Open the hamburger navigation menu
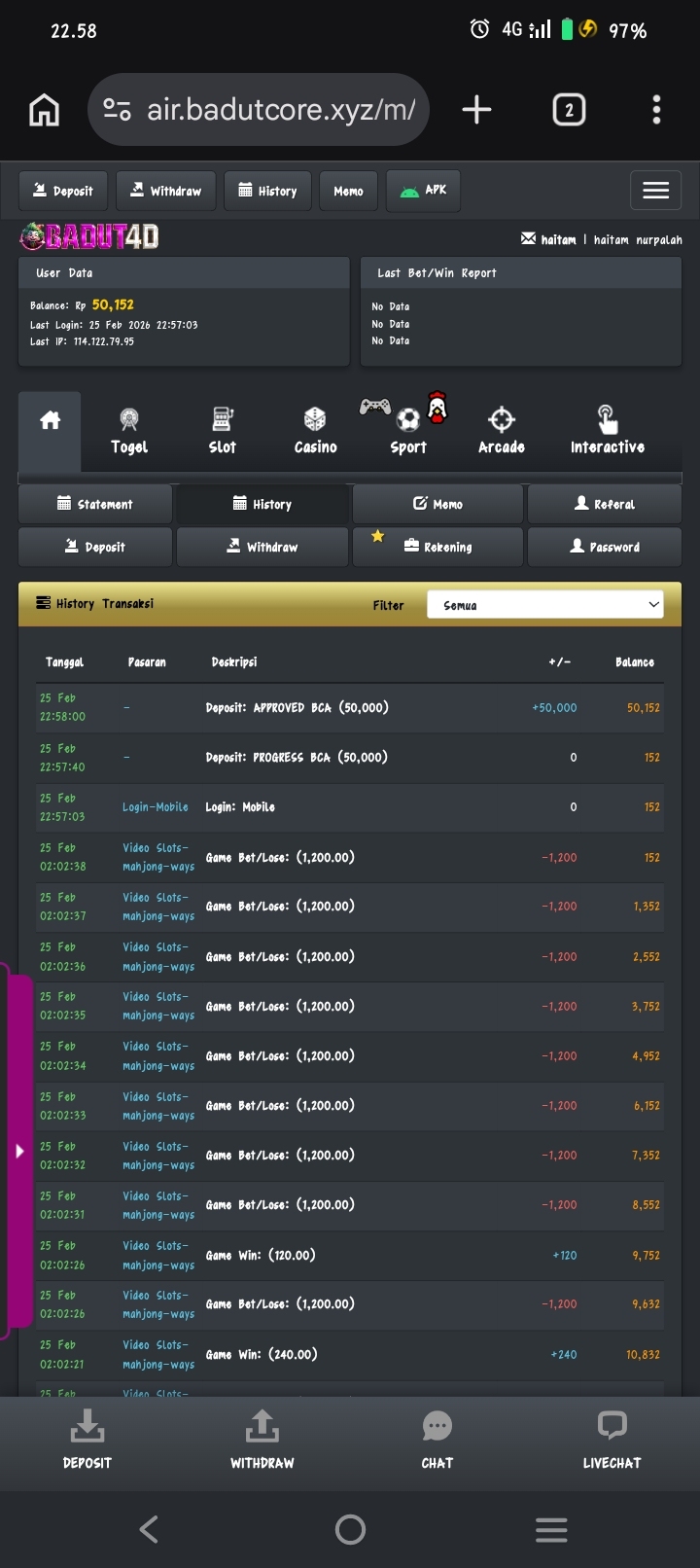Screen dimensions: 700x1568 click(x=656, y=191)
